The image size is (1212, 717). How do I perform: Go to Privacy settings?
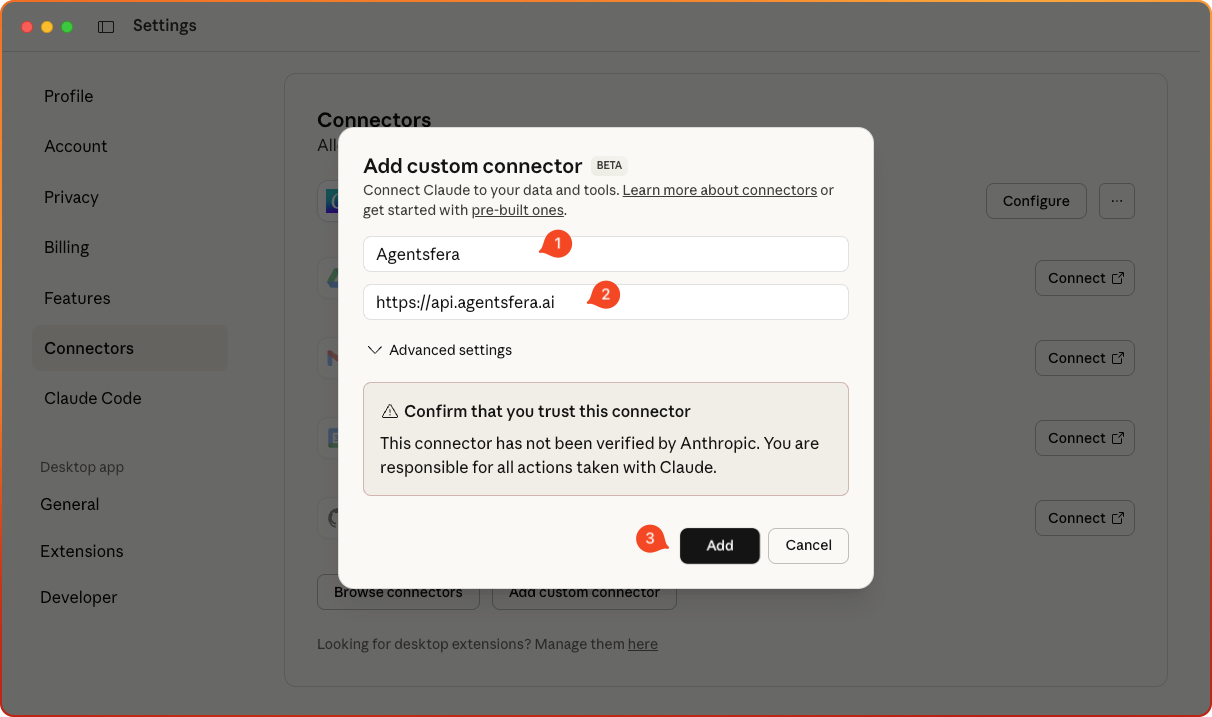click(71, 197)
